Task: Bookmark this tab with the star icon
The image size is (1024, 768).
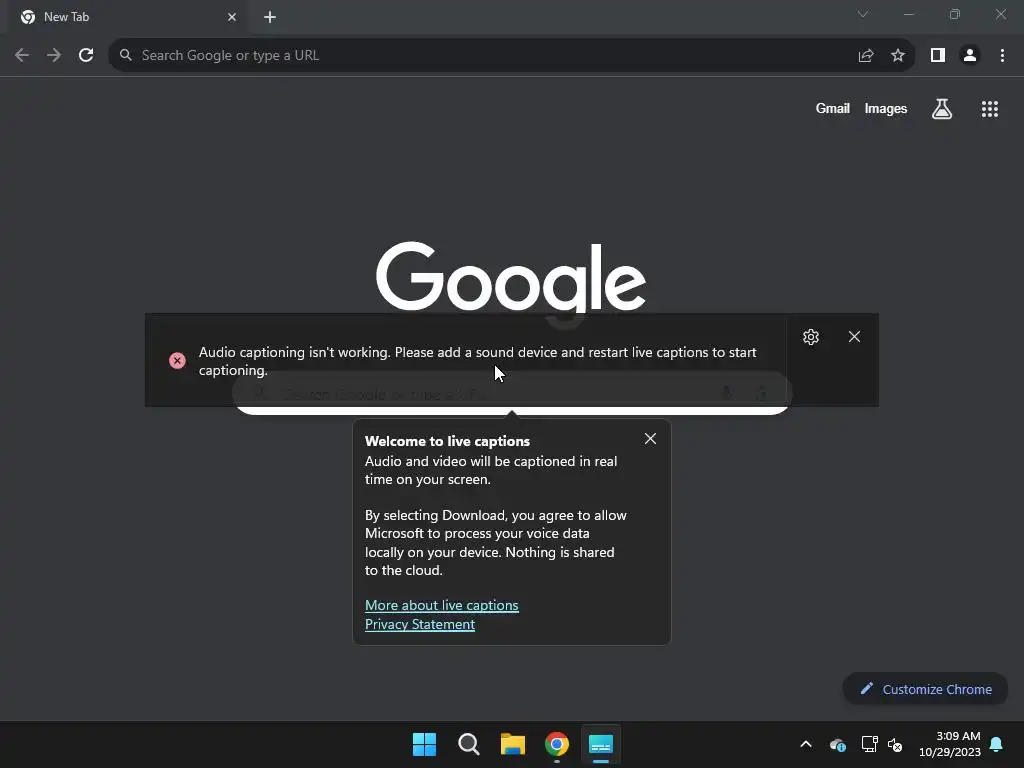Action: 898,56
